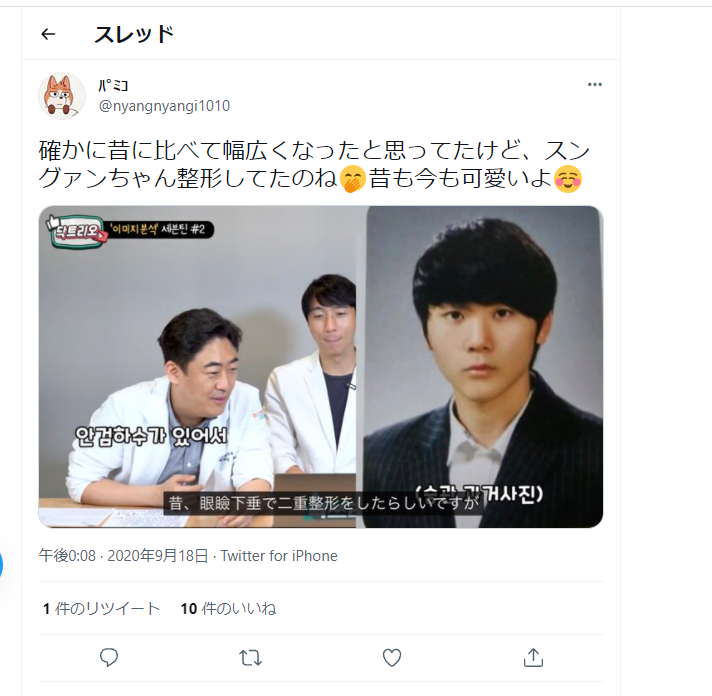Go back using the left arrow
Image resolution: width=712 pixels, height=696 pixels.
pyautogui.click(x=48, y=34)
